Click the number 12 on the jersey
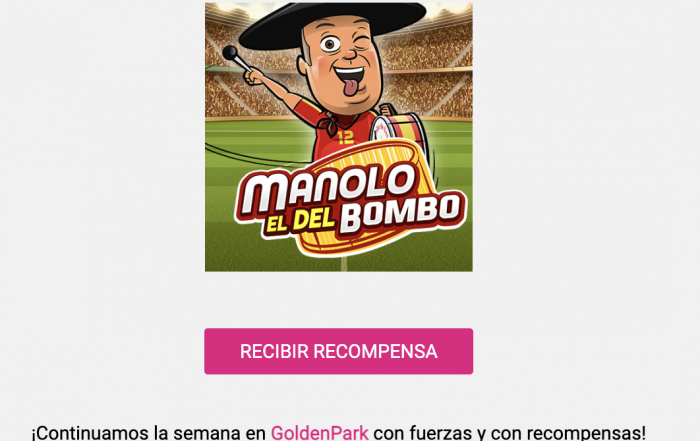This screenshot has width=700, height=441. tap(345, 137)
